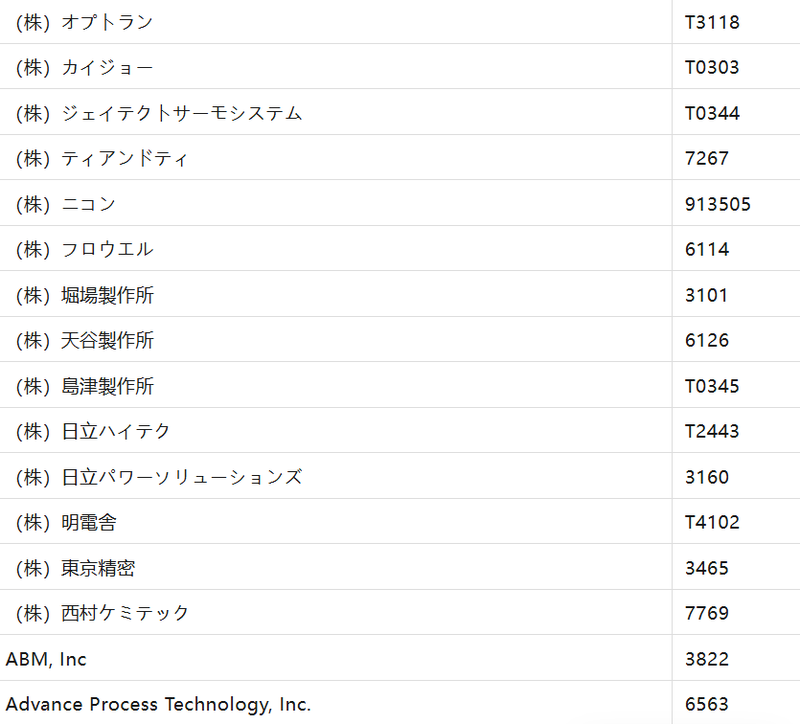Select the code 6126 cell
Viewport: 800px width, 724px height.
click(707, 340)
